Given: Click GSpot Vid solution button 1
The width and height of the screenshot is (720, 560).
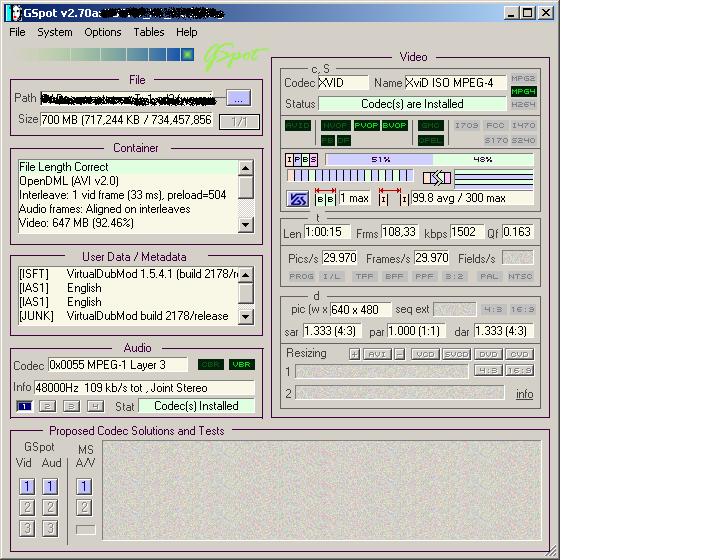Looking at the screenshot, I should 27,487.
